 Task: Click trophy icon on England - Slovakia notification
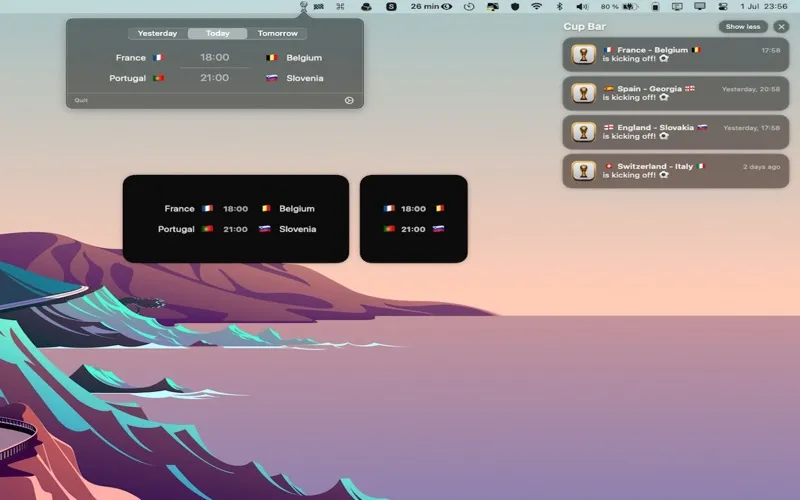click(x=584, y=132)
